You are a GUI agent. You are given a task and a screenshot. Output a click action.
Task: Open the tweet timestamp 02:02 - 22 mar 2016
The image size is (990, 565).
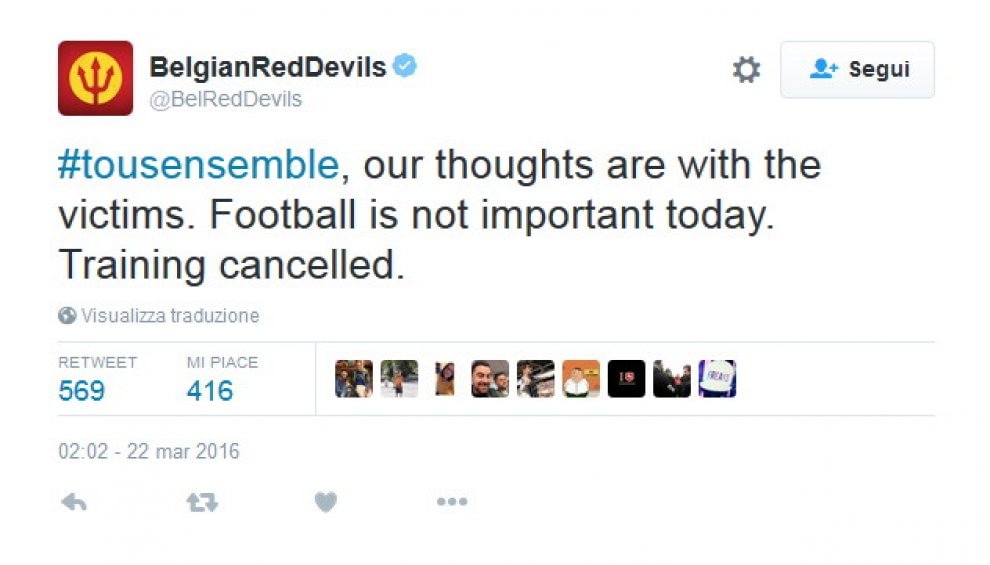coord(149,451)
